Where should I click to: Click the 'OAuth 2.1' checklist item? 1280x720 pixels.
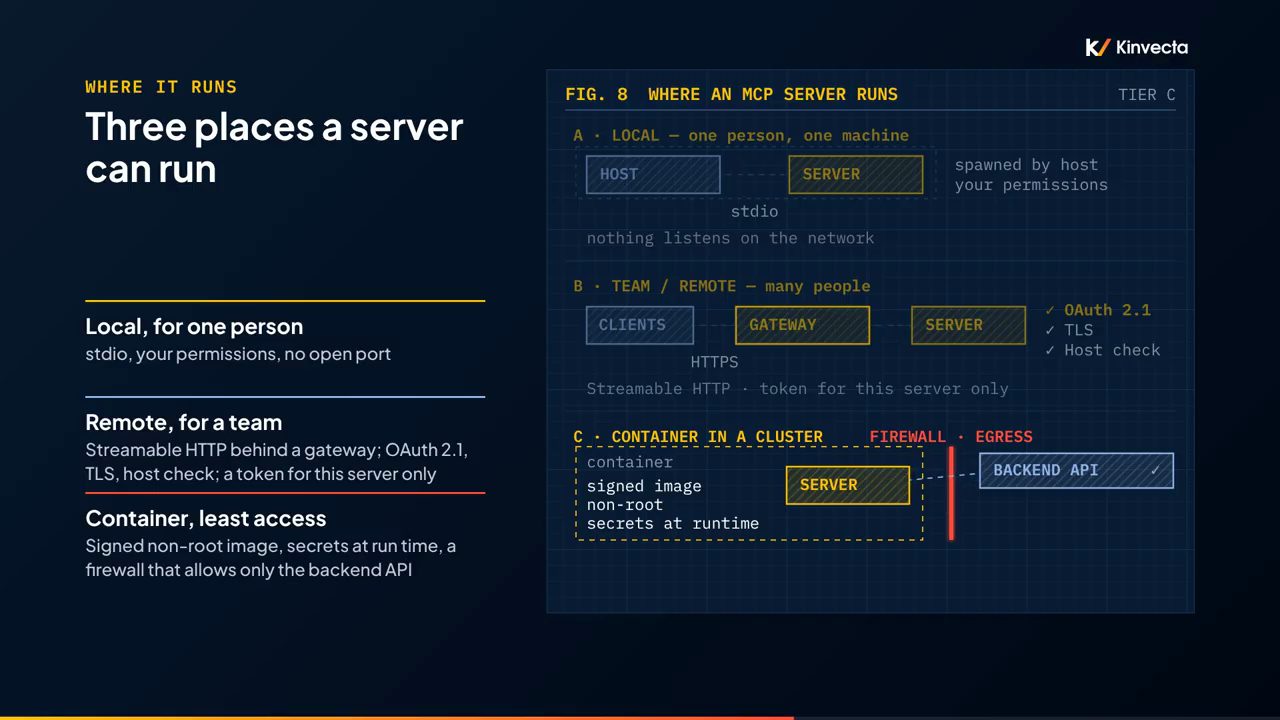coord(1098,310)
